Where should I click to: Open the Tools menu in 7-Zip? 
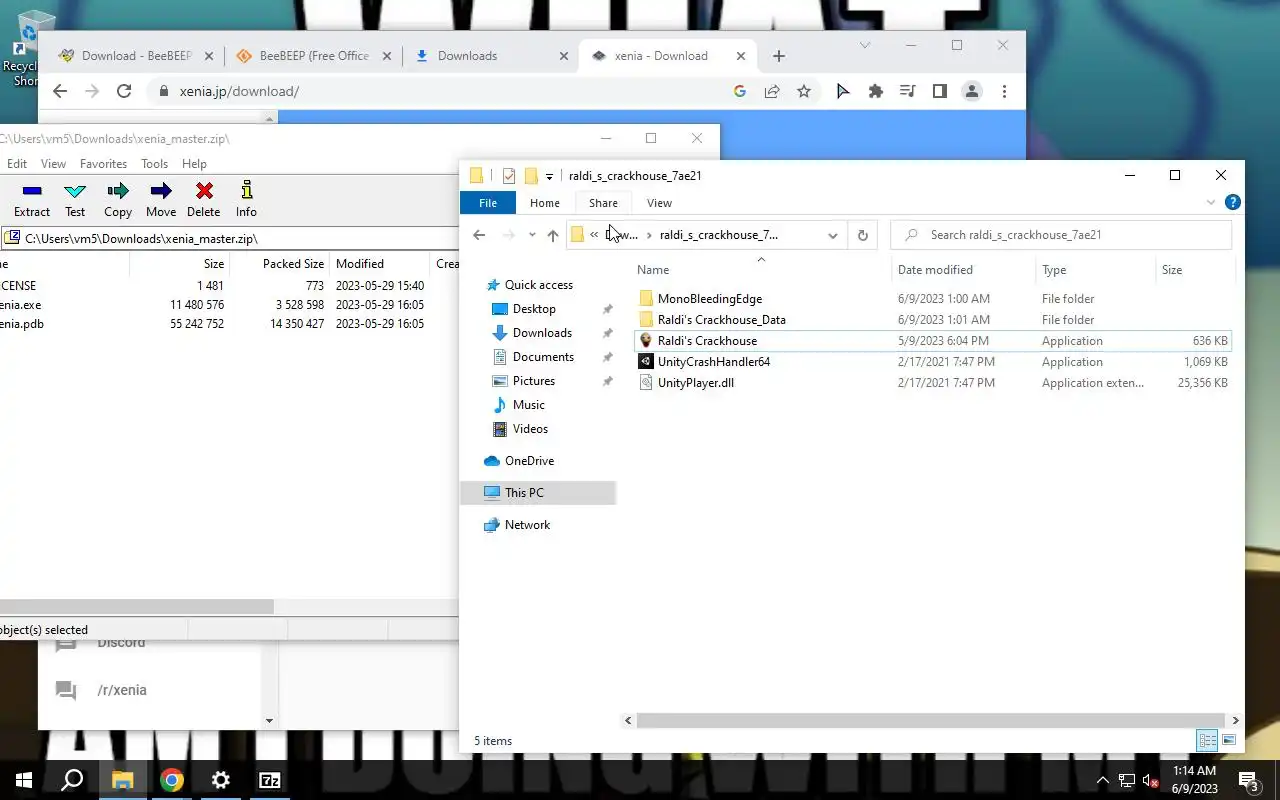point(154,164)
